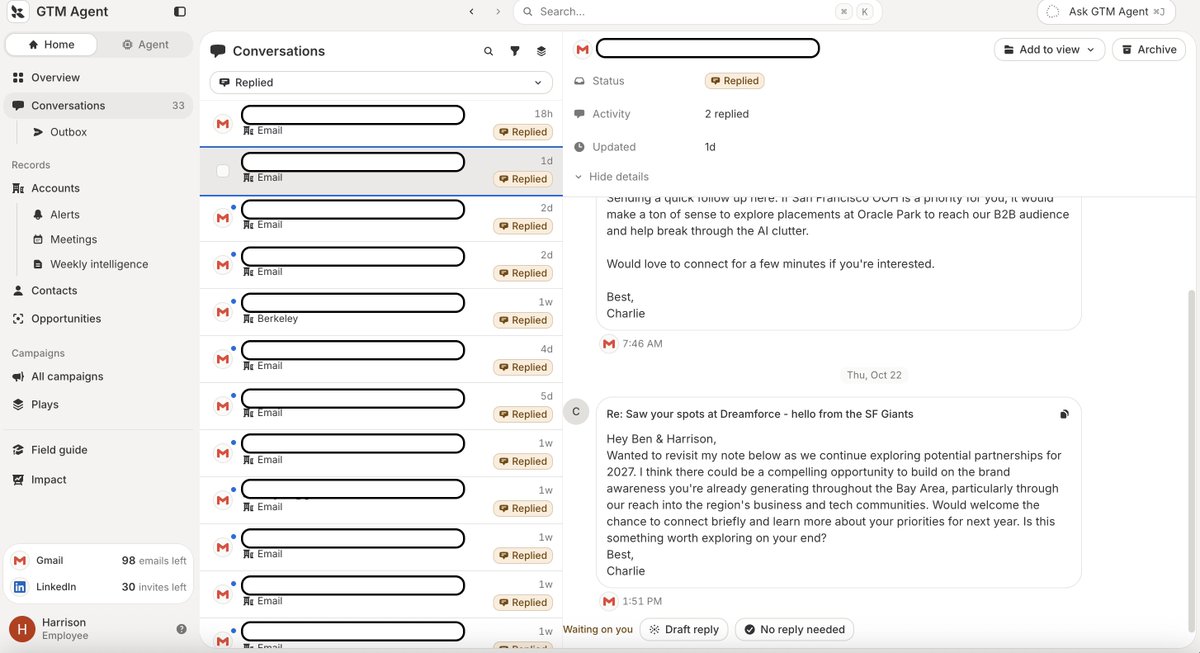Click the layers grouping icon in Conversations header
Viewport: 1200px width, 653px height.
(541, 51)
